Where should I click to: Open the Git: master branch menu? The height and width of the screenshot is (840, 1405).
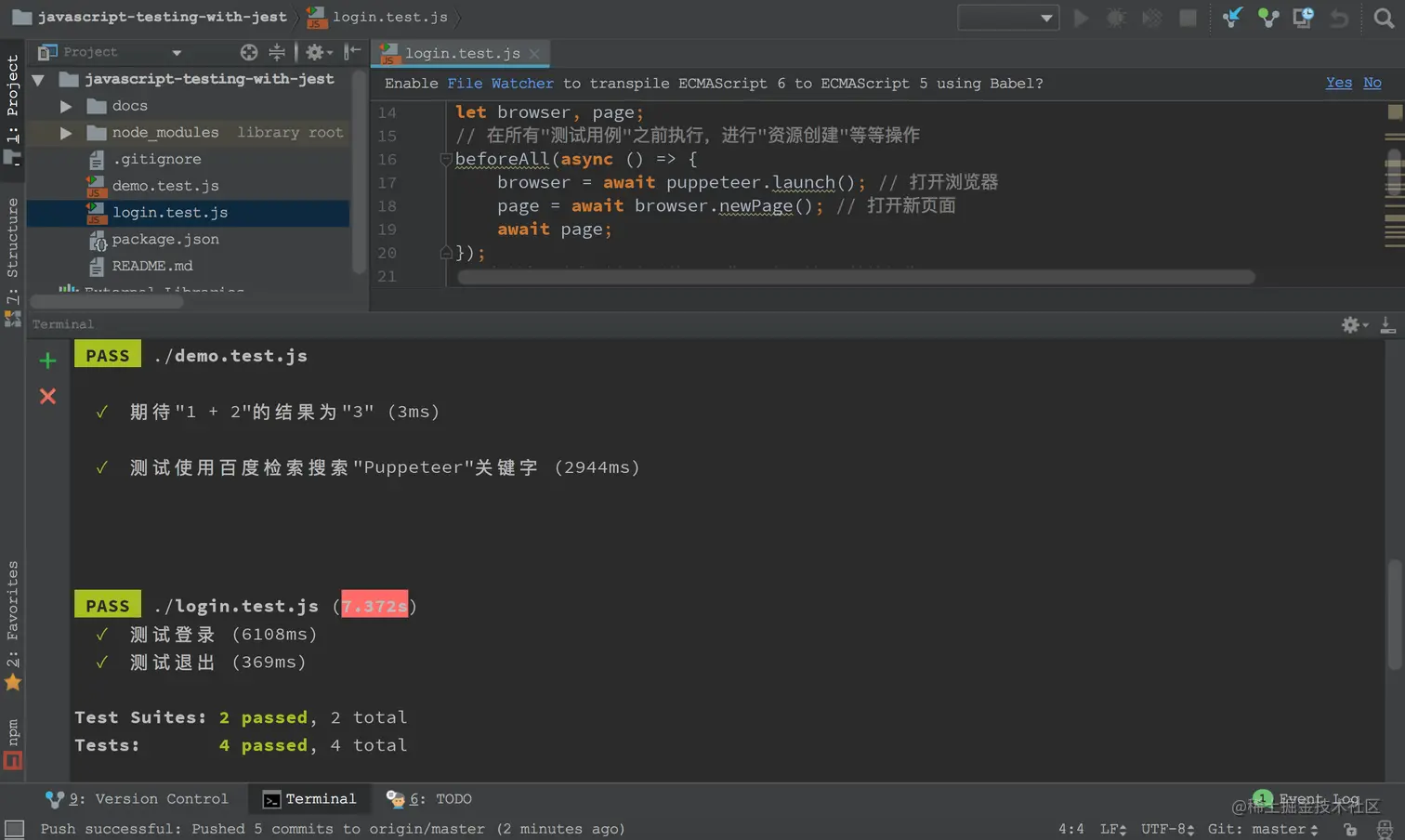coord(1263,829)
